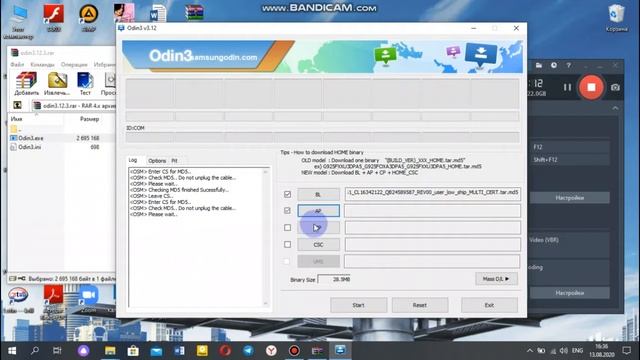Click the Start button in Odin
Image resolution: width=640 pixels, height=360 pixels.
pos(358,305)
